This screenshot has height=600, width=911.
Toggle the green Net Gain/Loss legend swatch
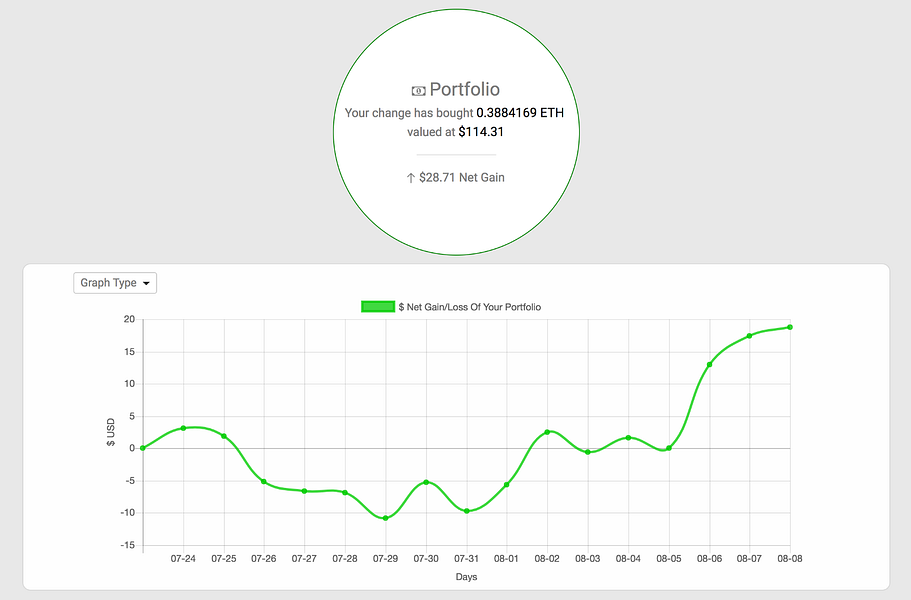pos(378,307)
